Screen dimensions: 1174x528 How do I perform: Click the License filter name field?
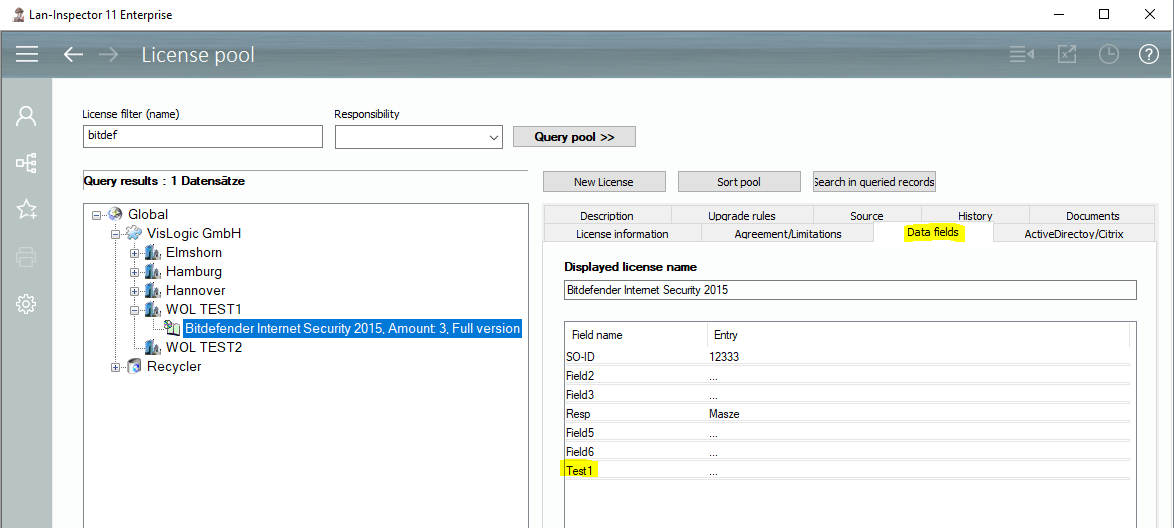click(x=202, y=137)
